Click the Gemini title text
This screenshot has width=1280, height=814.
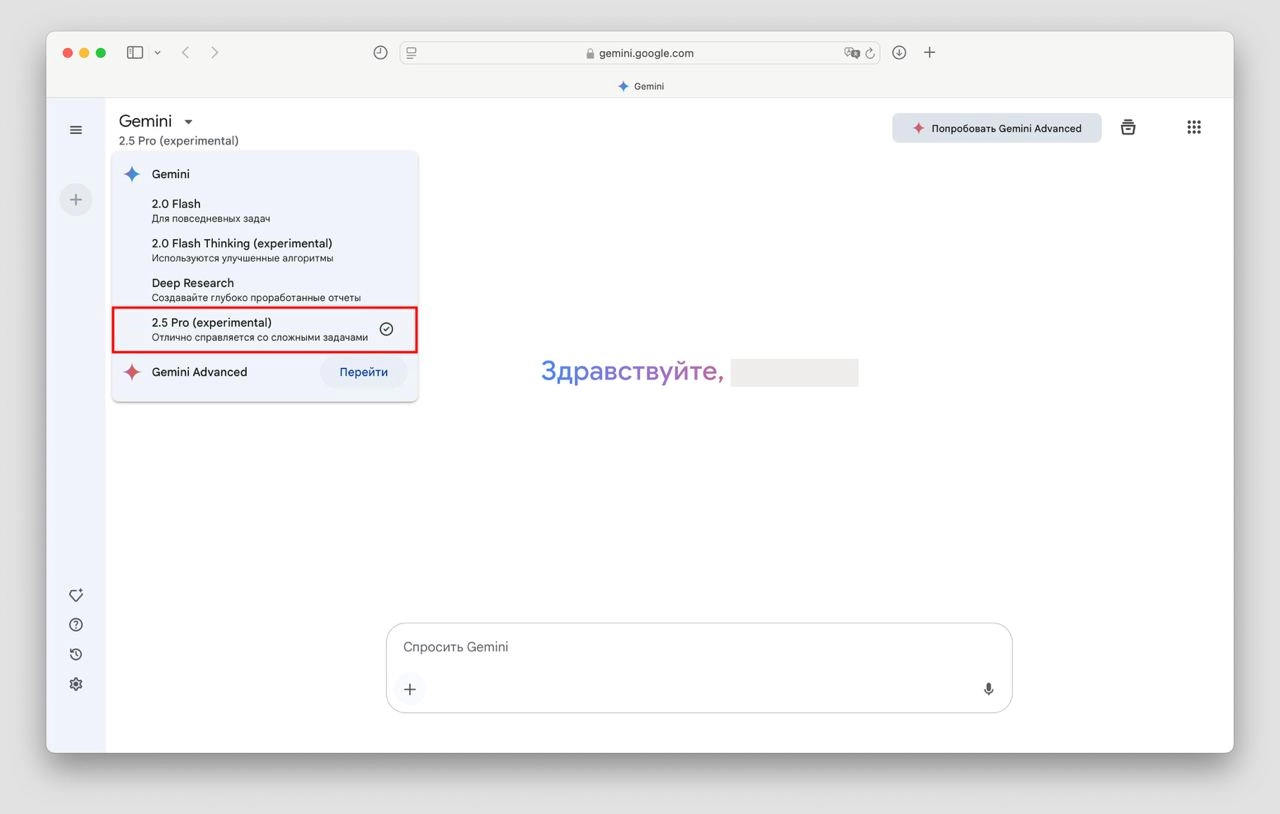tap(145, 121)
